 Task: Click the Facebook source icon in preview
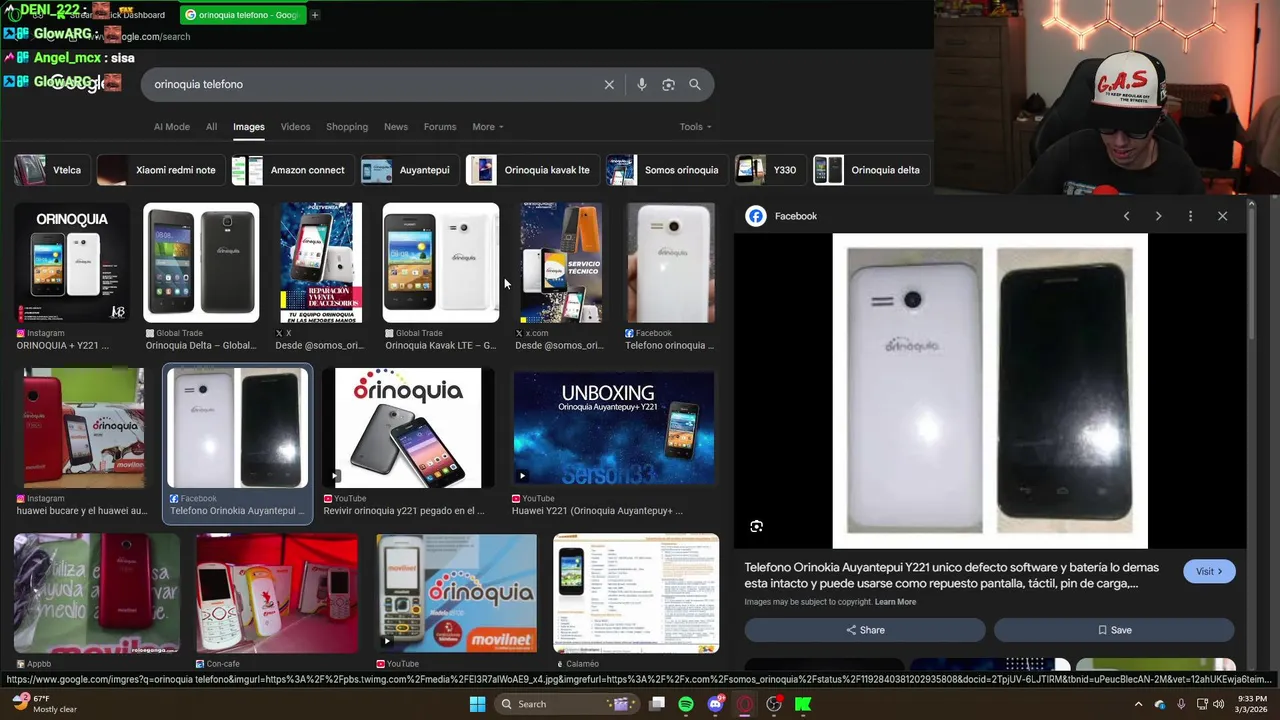[x=756, y=216]
